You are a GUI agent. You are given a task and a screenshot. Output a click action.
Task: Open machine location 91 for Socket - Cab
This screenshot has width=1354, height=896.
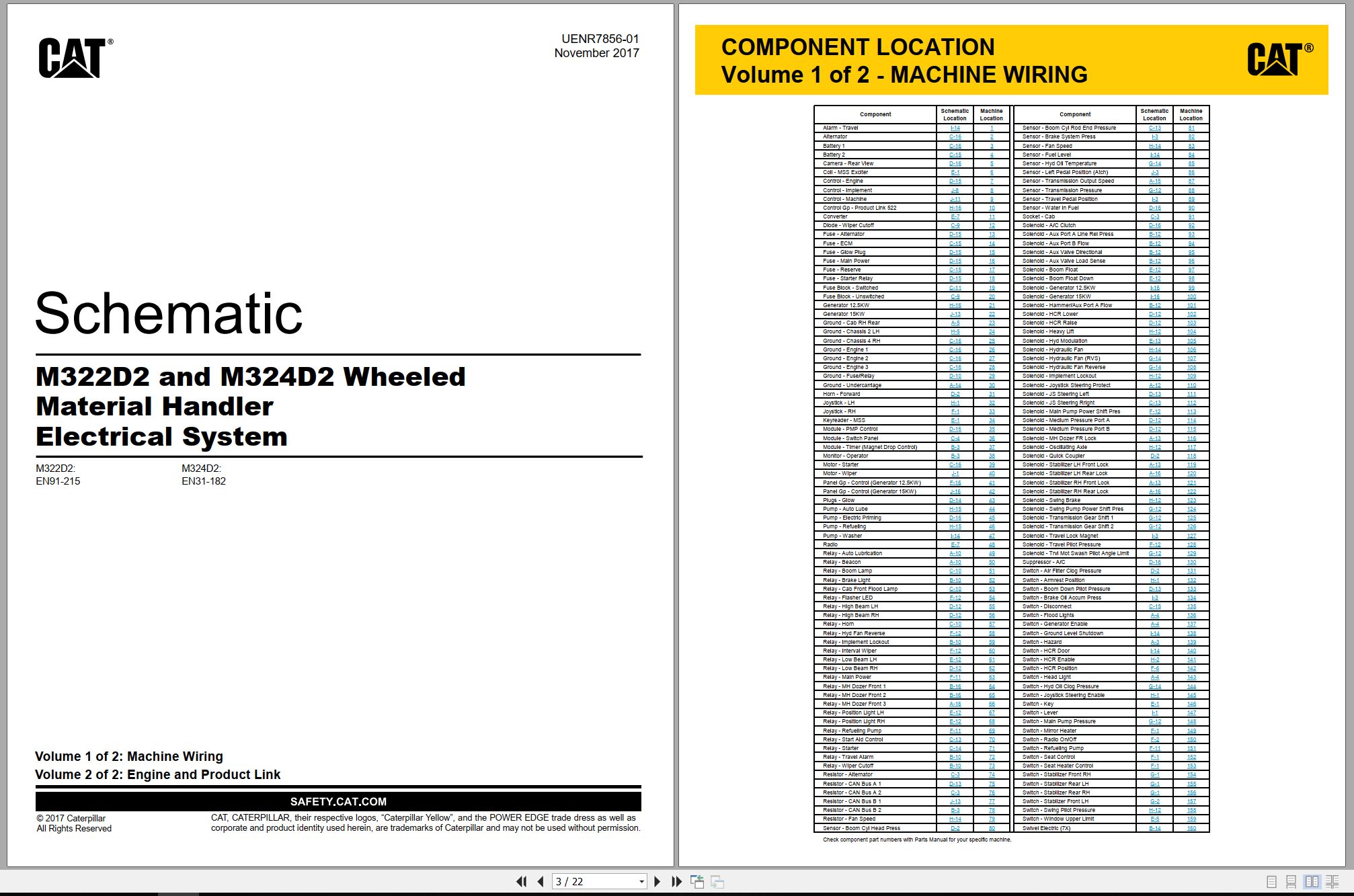click(1191, 216)
